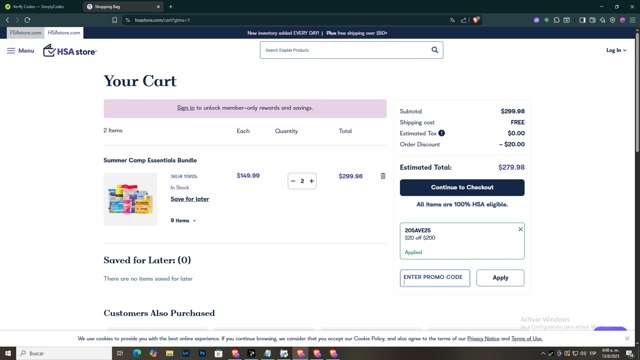Image resolution: width=640 pixels, height=360 pixels.
Task: Dismiss the cookie notice banner
Action: pos(627,338)
